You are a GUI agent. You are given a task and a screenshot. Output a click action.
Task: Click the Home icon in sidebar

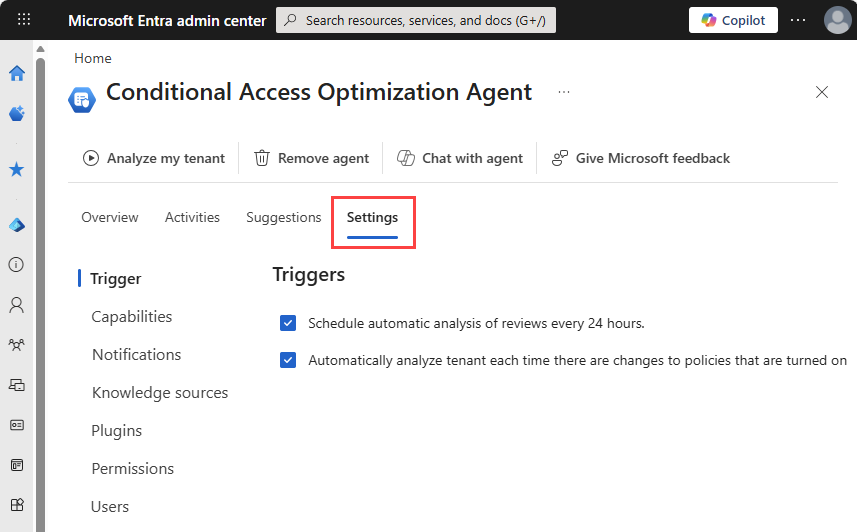pos(16,73)
